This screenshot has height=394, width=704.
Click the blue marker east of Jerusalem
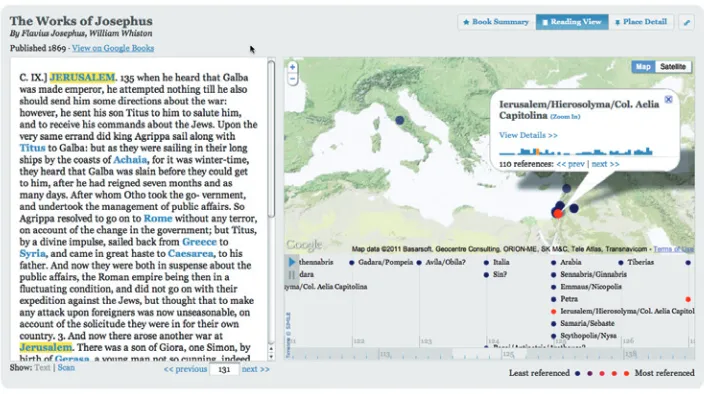point(574,208)
